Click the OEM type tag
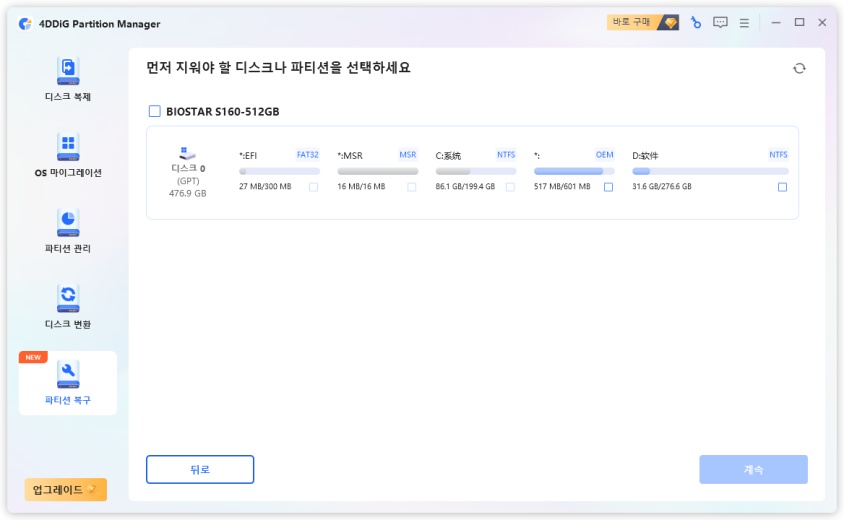 (604, 155)
